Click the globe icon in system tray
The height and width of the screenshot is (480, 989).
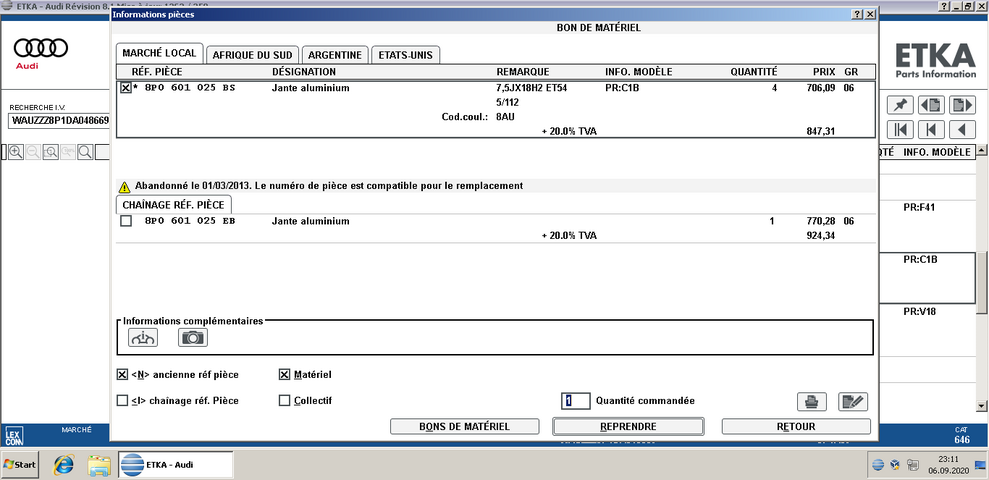point(878,465)
